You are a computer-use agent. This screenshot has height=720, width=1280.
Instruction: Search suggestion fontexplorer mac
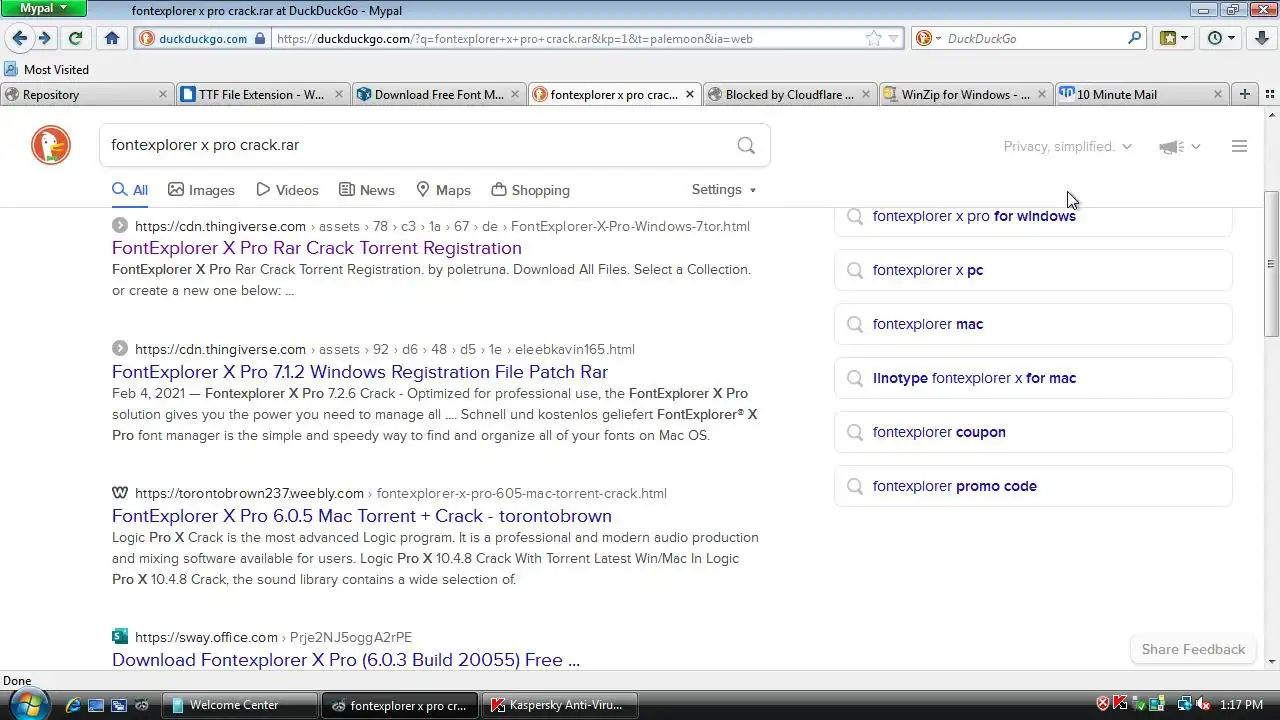tap(1033, 324)
